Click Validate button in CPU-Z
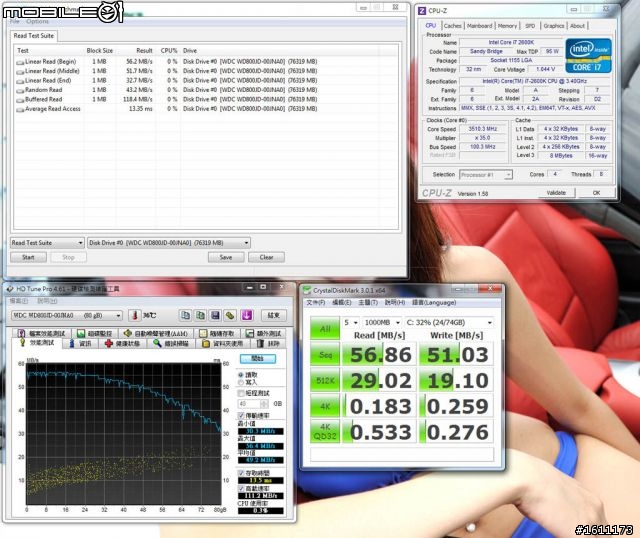 (556, 193)
